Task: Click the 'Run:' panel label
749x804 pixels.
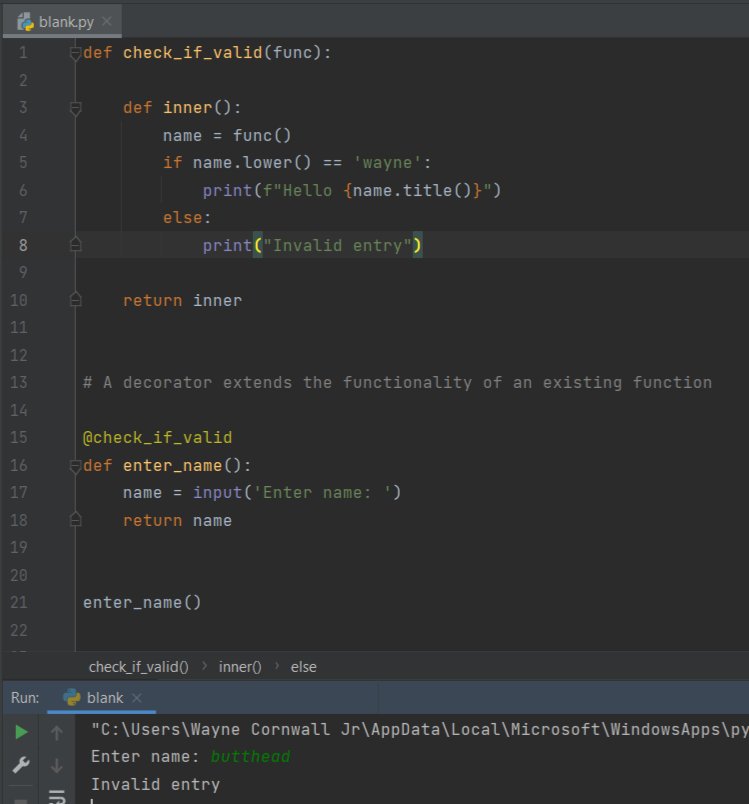Action: [25, 698]
